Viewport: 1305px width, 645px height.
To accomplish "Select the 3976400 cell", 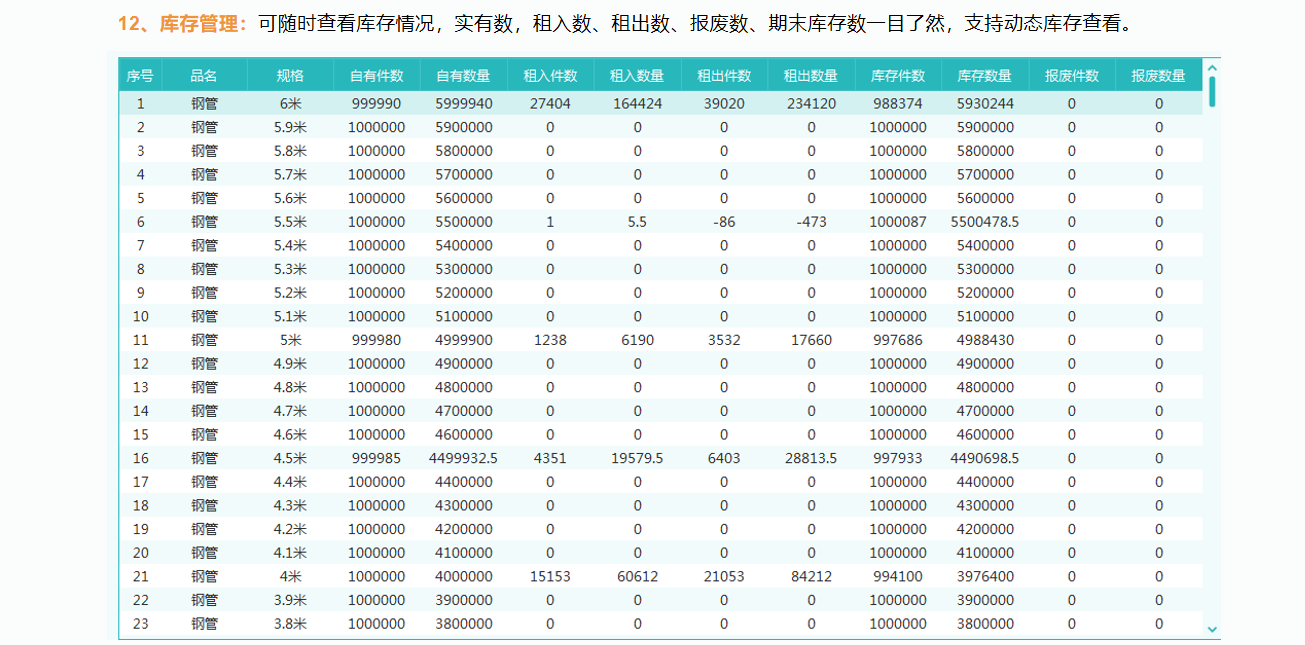I will pos(985,576).
